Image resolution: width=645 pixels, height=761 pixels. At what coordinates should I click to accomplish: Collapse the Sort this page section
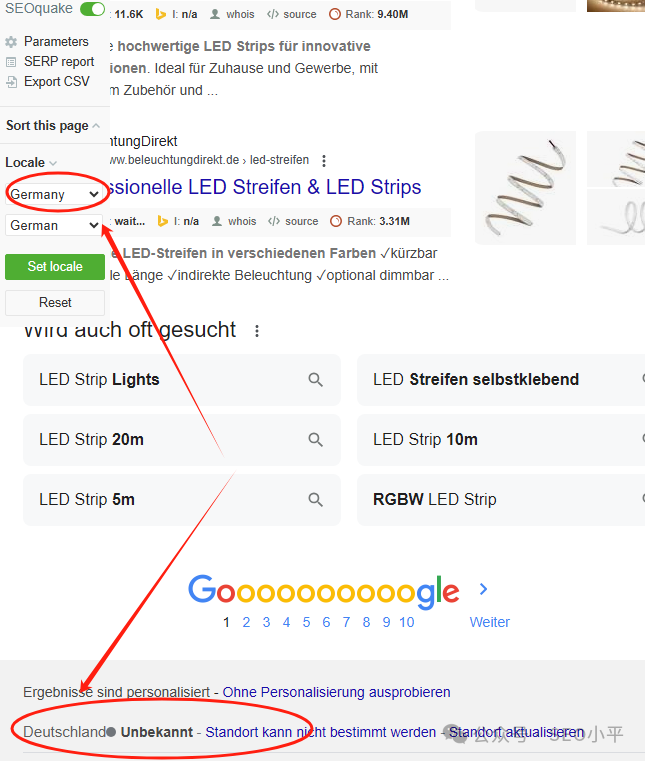click(x=96, y=126)
